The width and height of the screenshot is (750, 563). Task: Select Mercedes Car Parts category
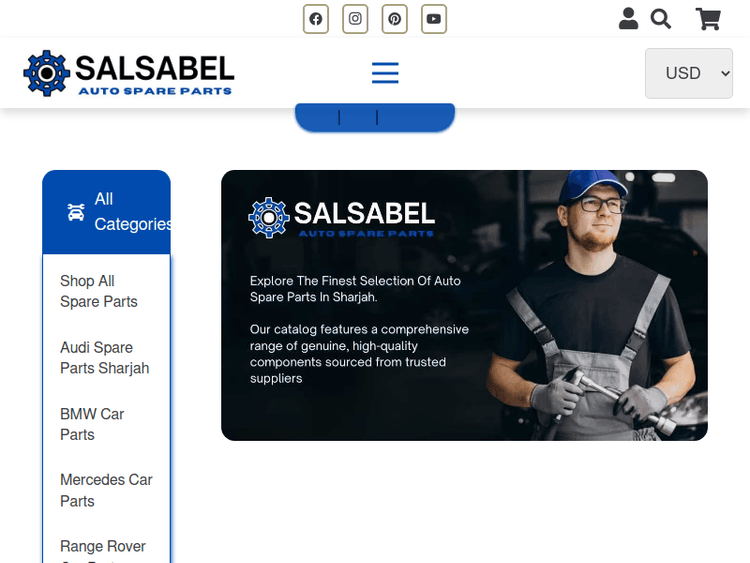[106, 490]
